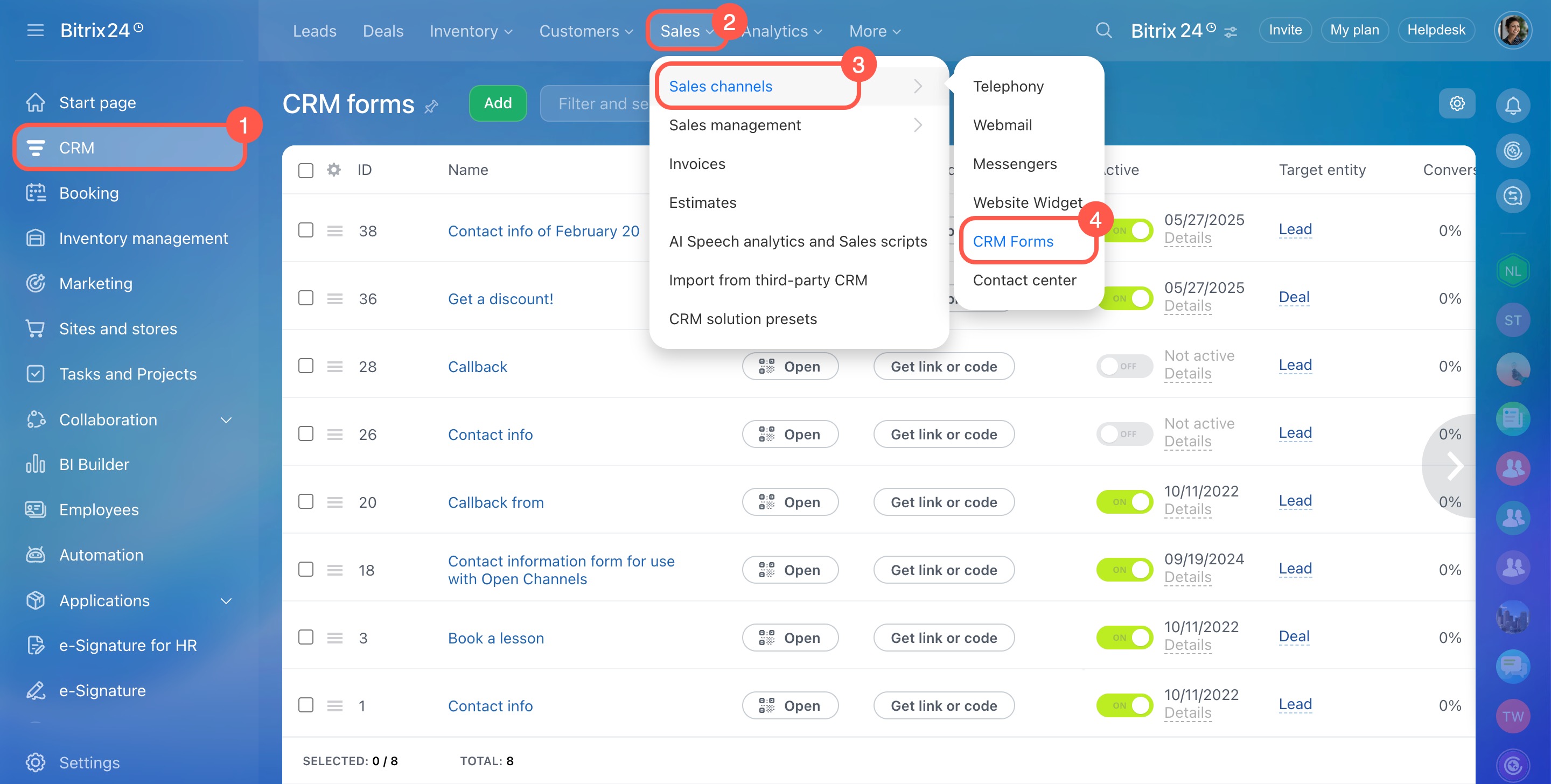Enable the Callback form toggle
Viewport: 1551px width, 784px height.
coord(1124,366)
